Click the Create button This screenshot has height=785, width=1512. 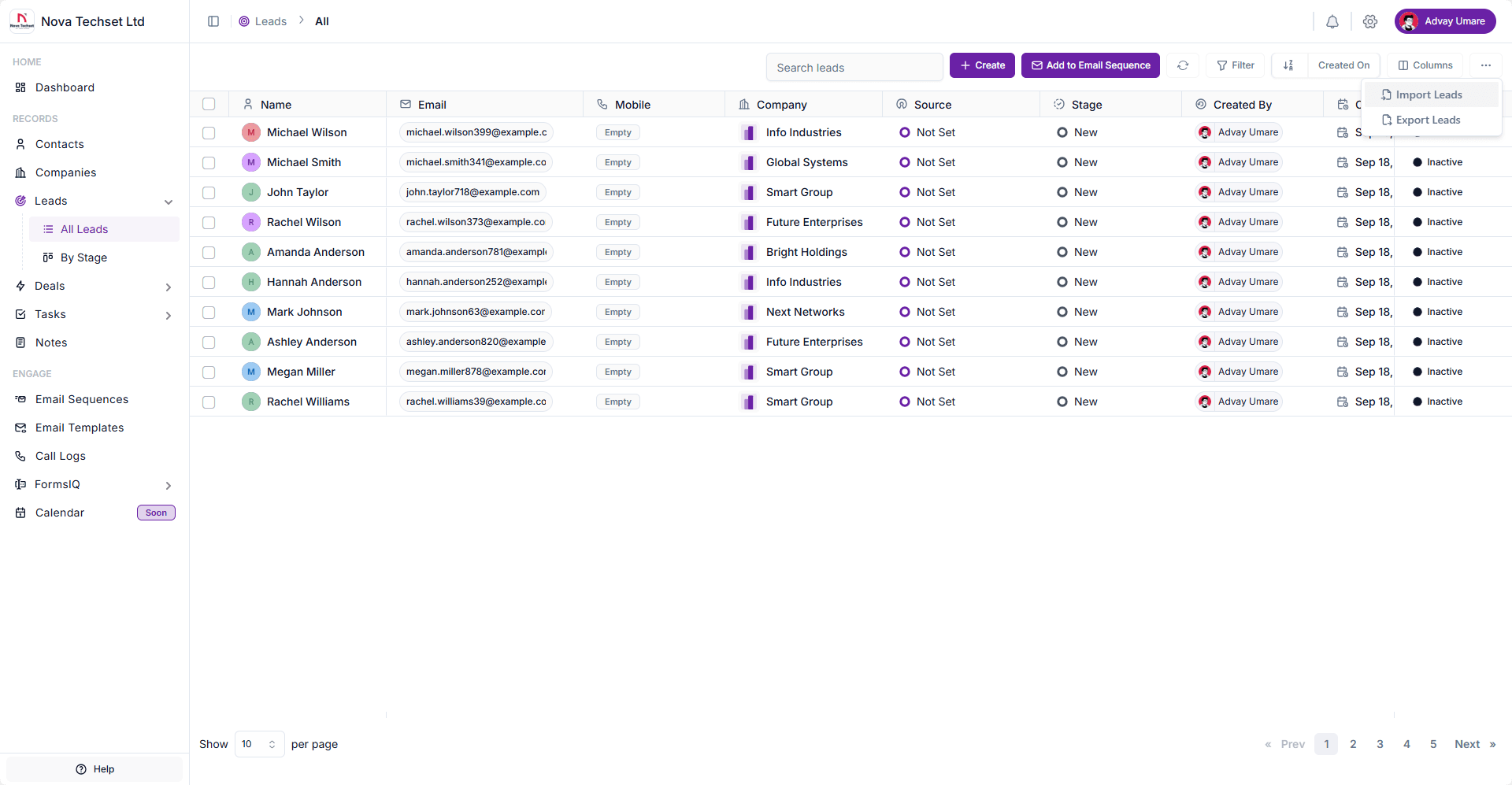pos(982,65)
